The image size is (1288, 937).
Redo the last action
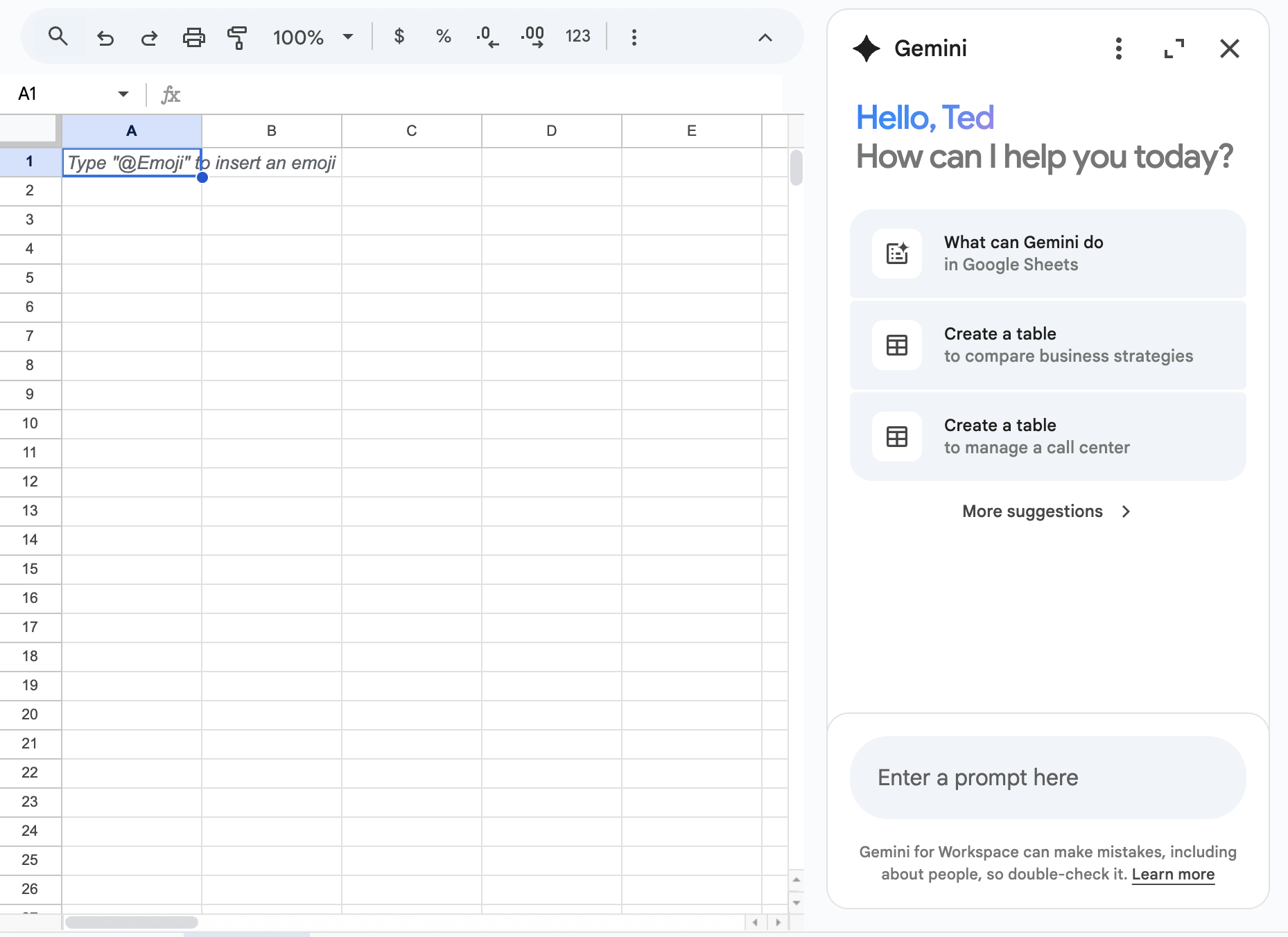149,37
